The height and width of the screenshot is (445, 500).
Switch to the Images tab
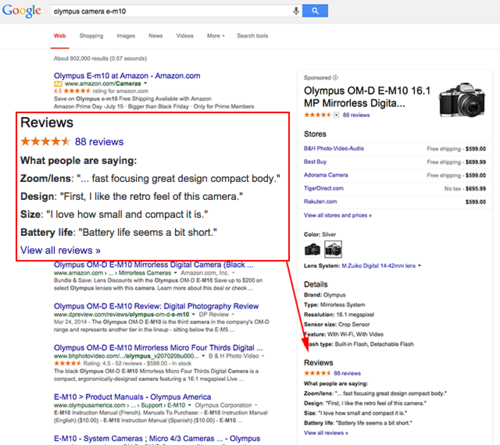126,36
